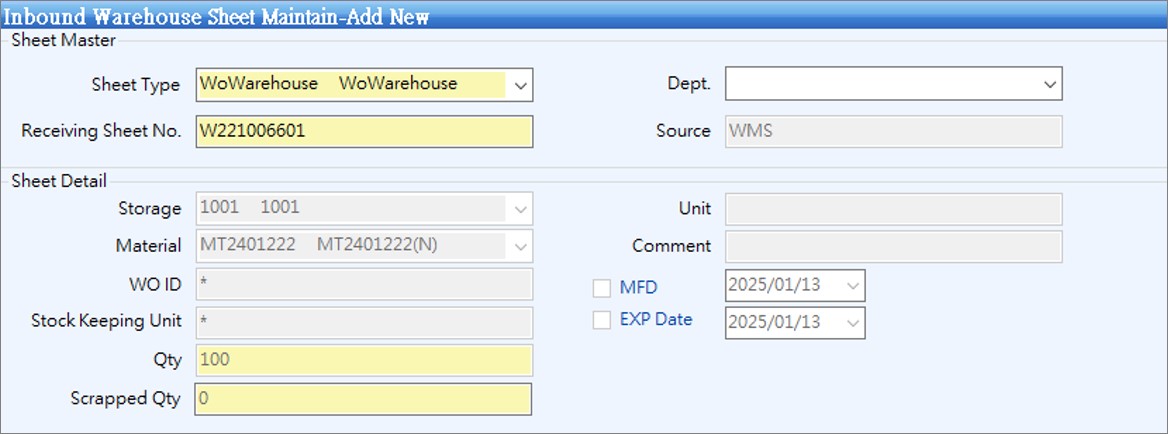
Task: Click into the WO ID field
Action: click(x=364, y=284)
